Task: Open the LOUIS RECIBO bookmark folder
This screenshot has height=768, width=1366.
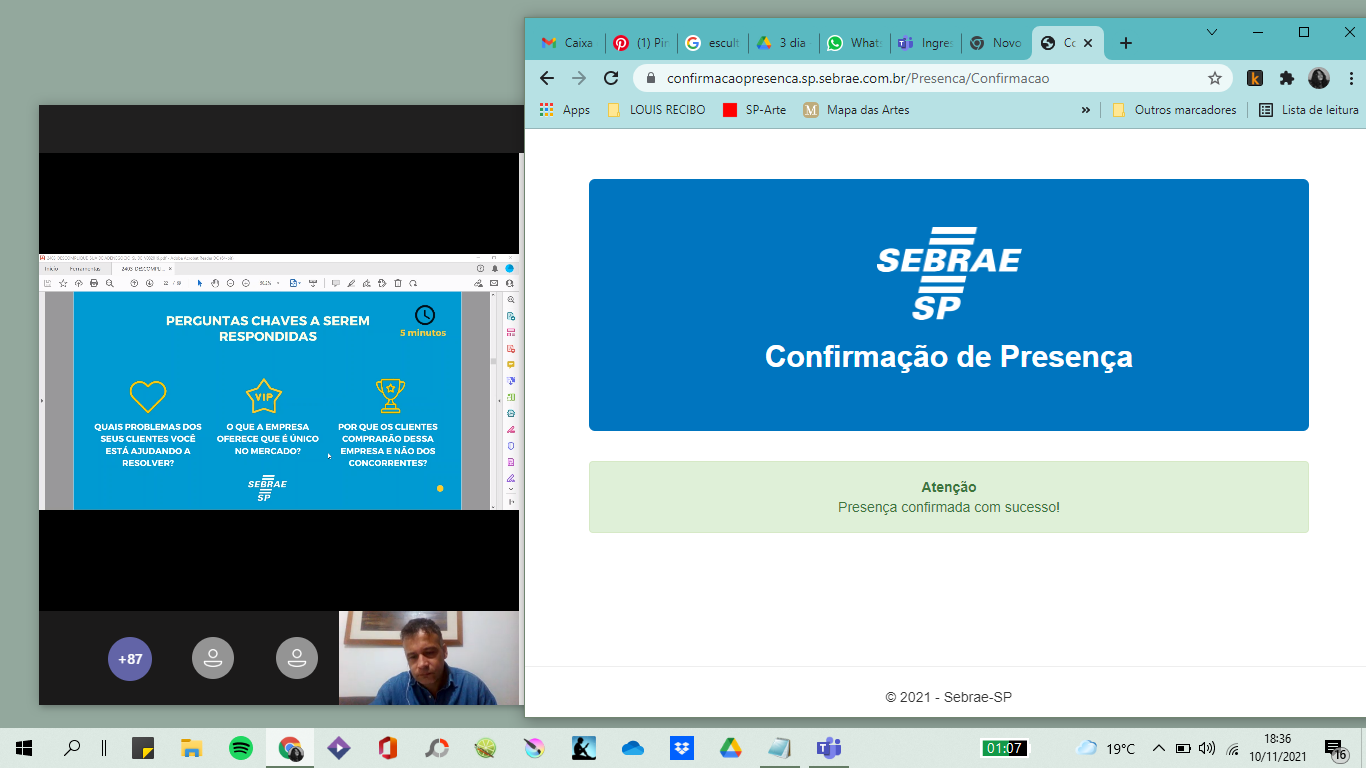Action: (x=656, y=110)
